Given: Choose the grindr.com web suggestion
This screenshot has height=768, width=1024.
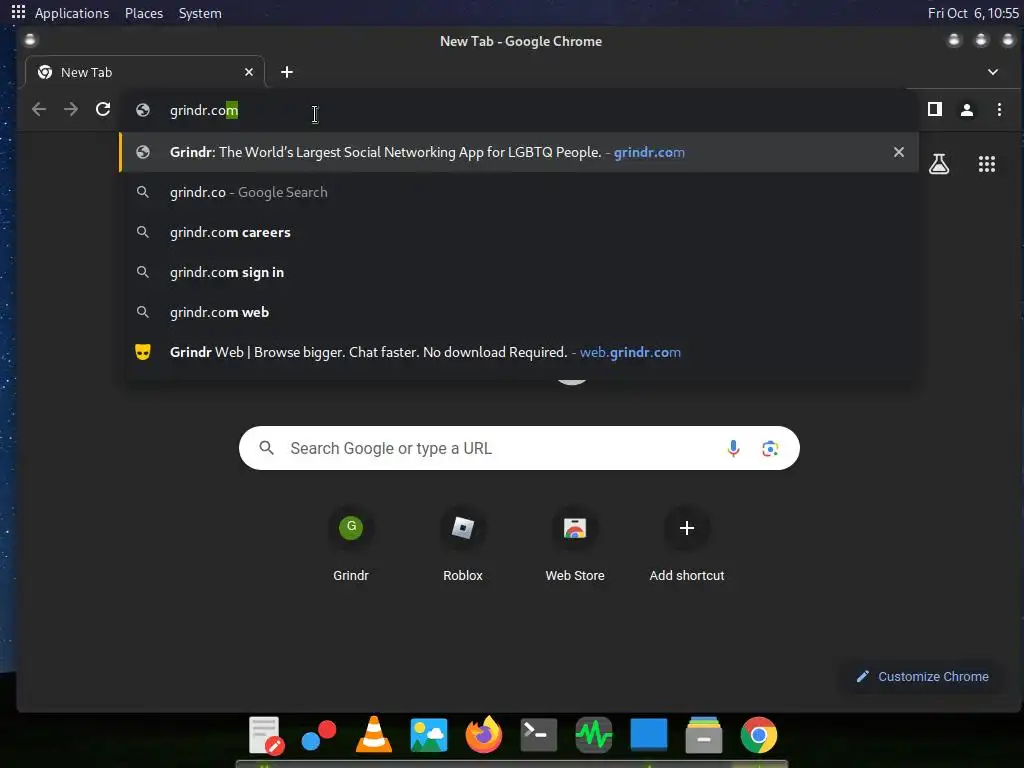Looking at the screenshot, I should click(x=519, y=312).
